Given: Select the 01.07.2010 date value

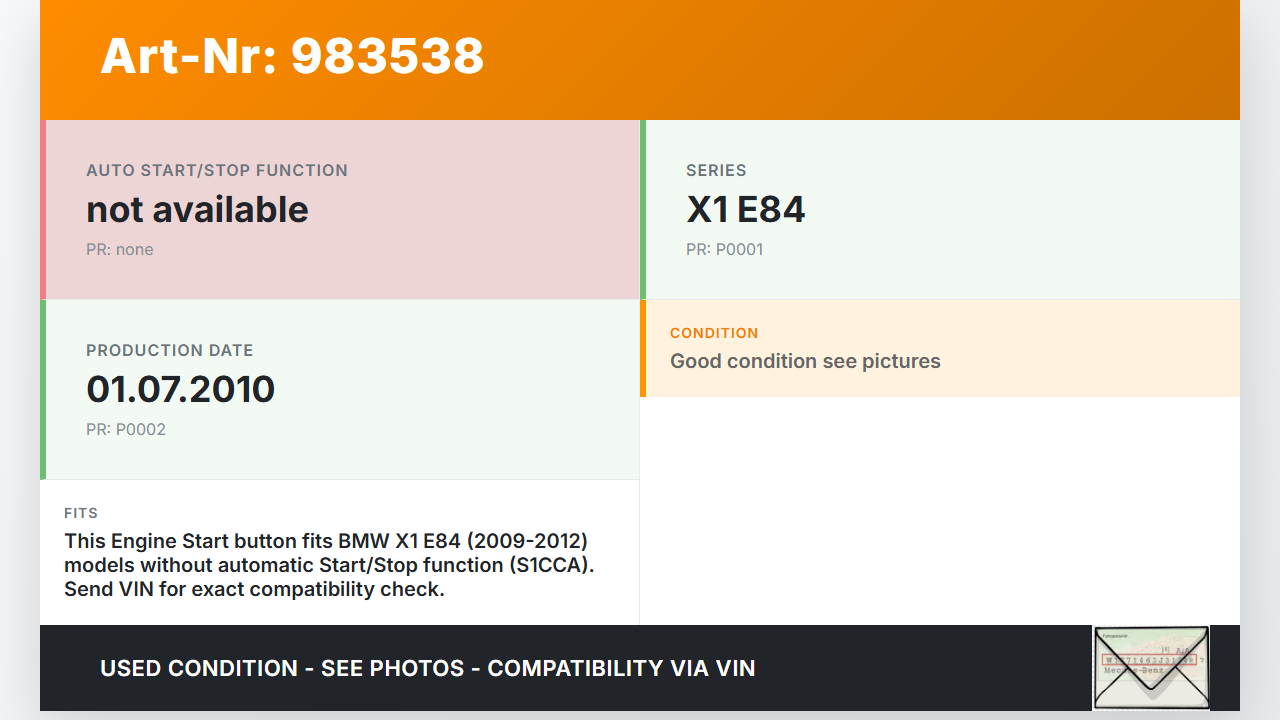Looking at the screenshot, I should 180,389.
